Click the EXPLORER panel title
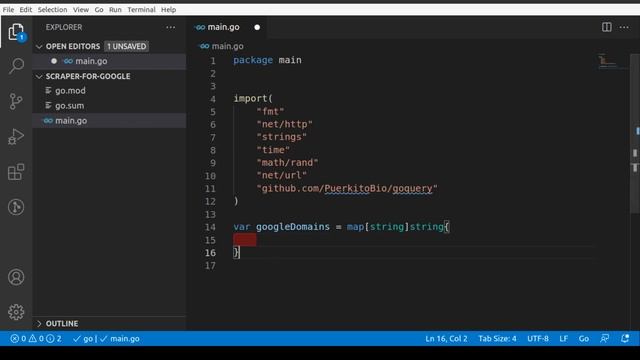 click(64, 27)
